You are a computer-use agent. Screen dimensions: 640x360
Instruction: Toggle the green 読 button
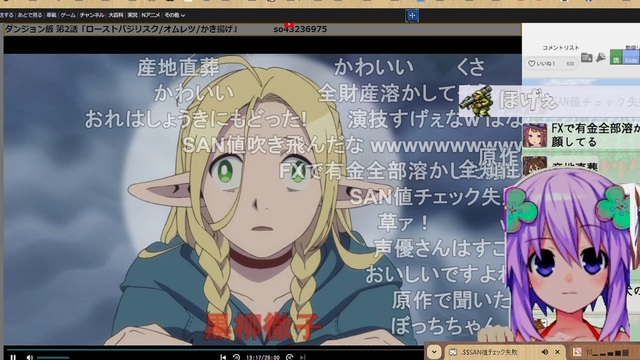pos(616,58)
